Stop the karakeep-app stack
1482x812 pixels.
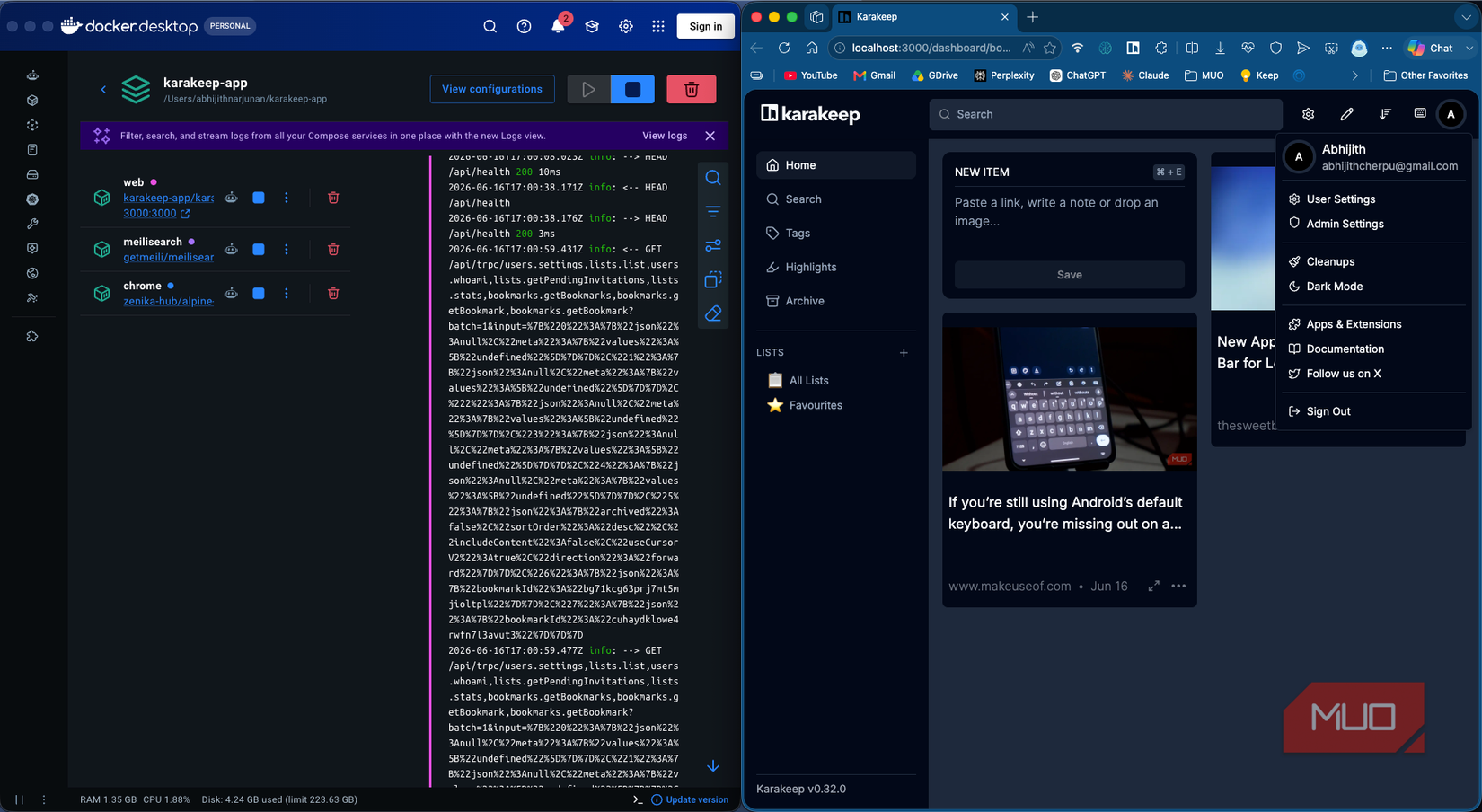pyautogui.click(x=632, y=89)
